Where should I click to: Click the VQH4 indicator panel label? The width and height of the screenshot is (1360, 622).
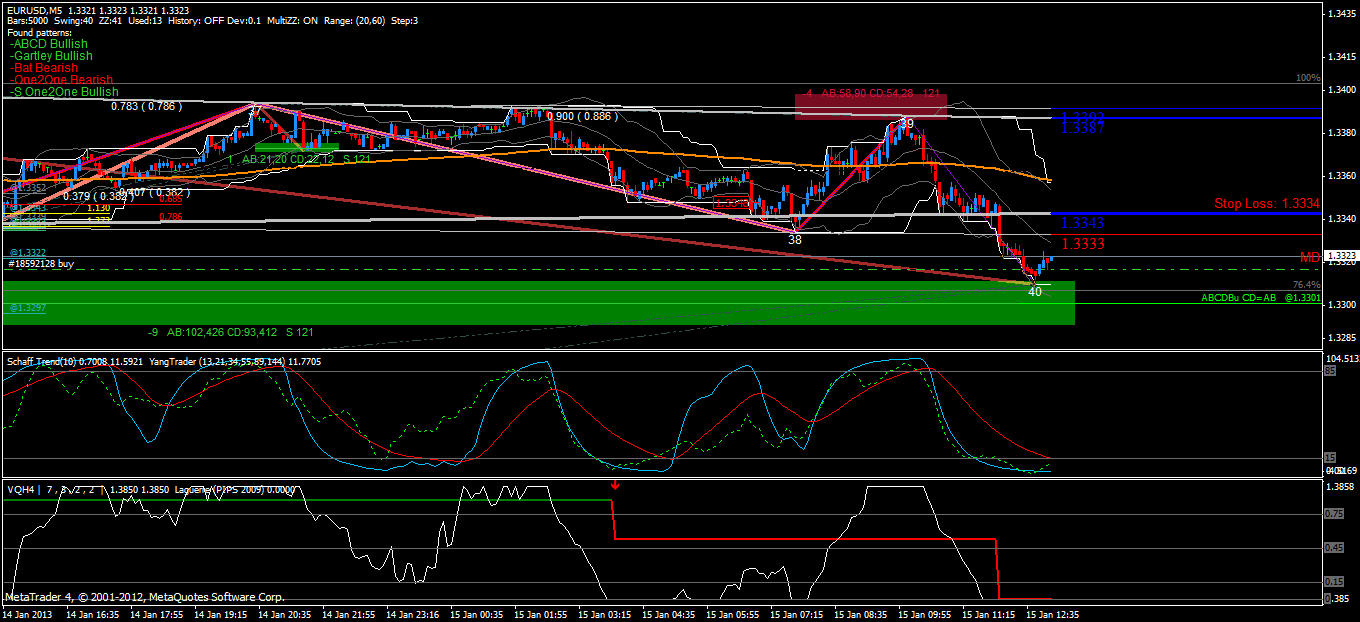tap(20, 489)
